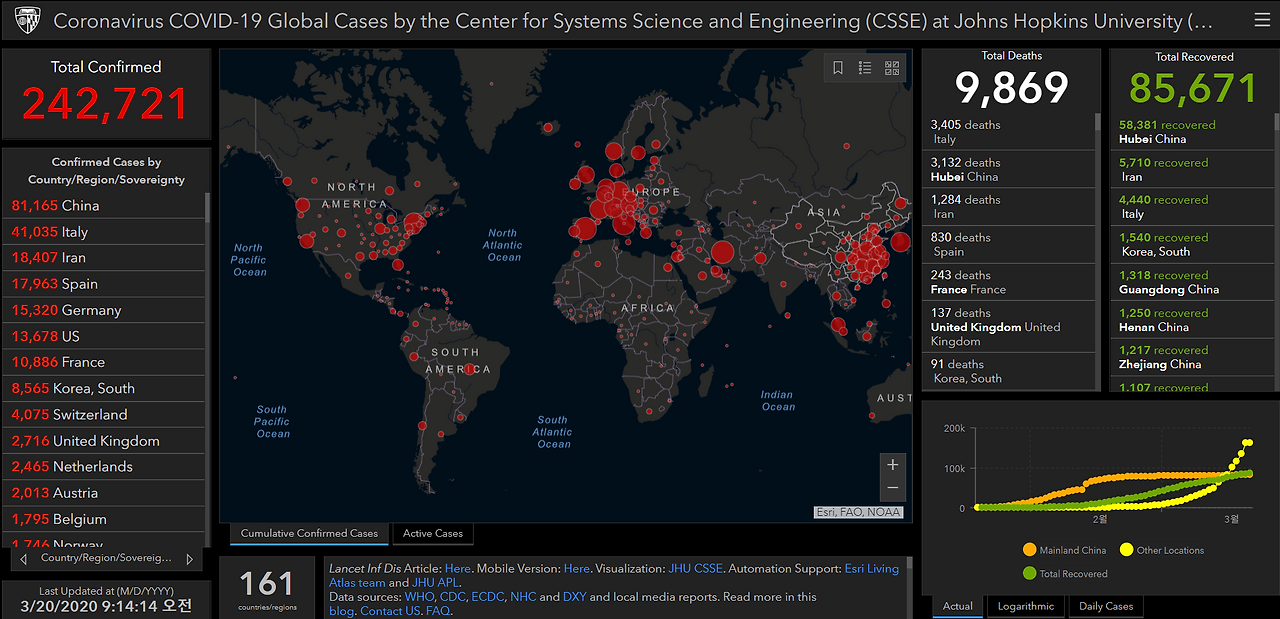The height and width of the screenshot is (619, 1280).
Task: Click 1,284 deaths Iran entry
Action: [1009, 207]
